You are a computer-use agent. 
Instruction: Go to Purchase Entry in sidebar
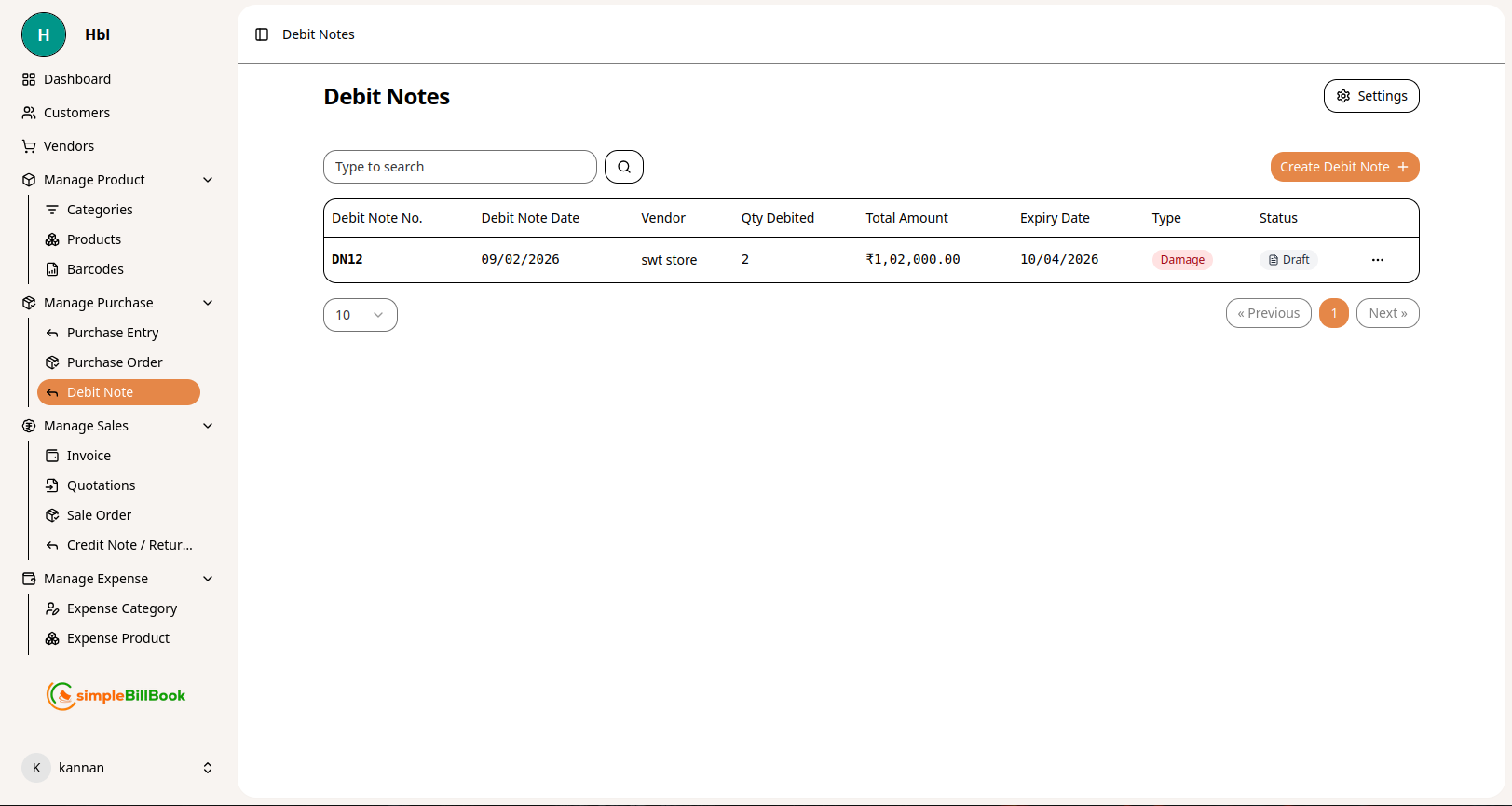[x=113, y=333]
